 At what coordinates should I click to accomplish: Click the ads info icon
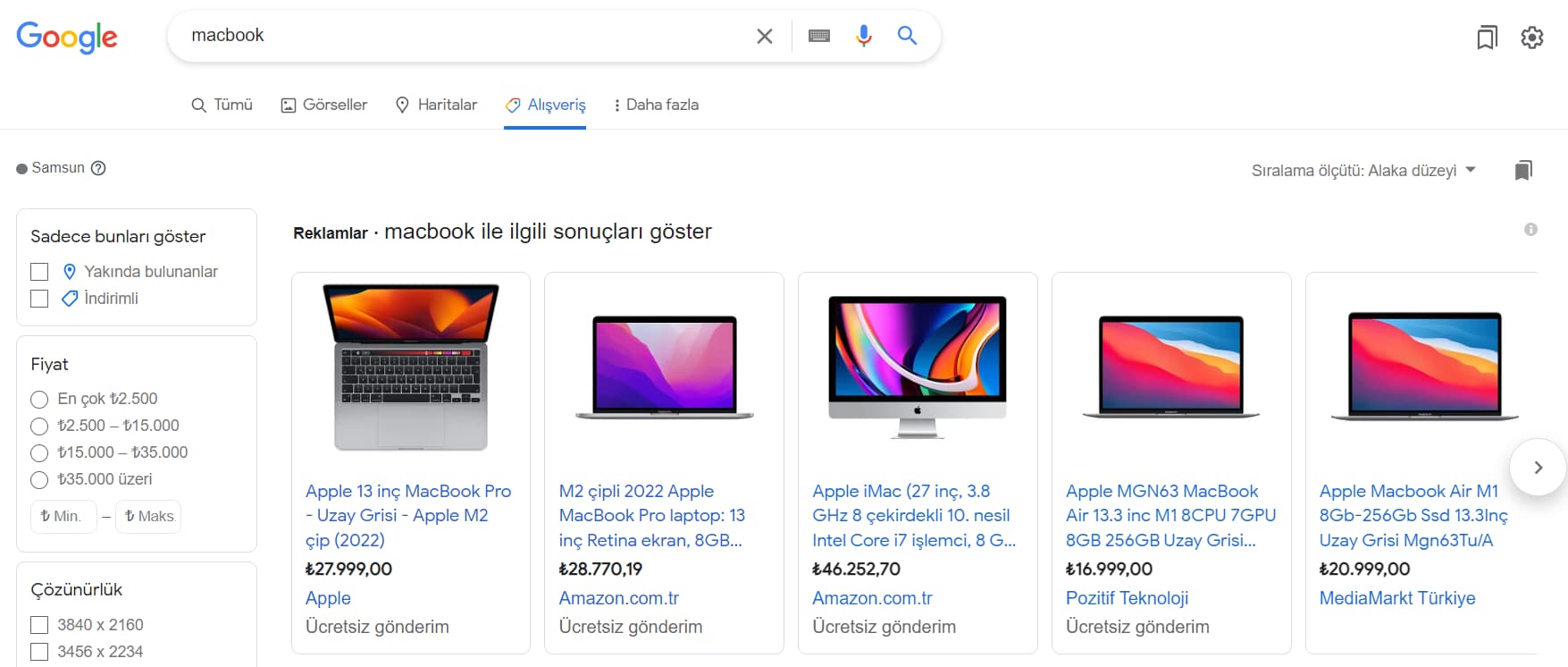pyautogui.click(x=1530, y=230)
